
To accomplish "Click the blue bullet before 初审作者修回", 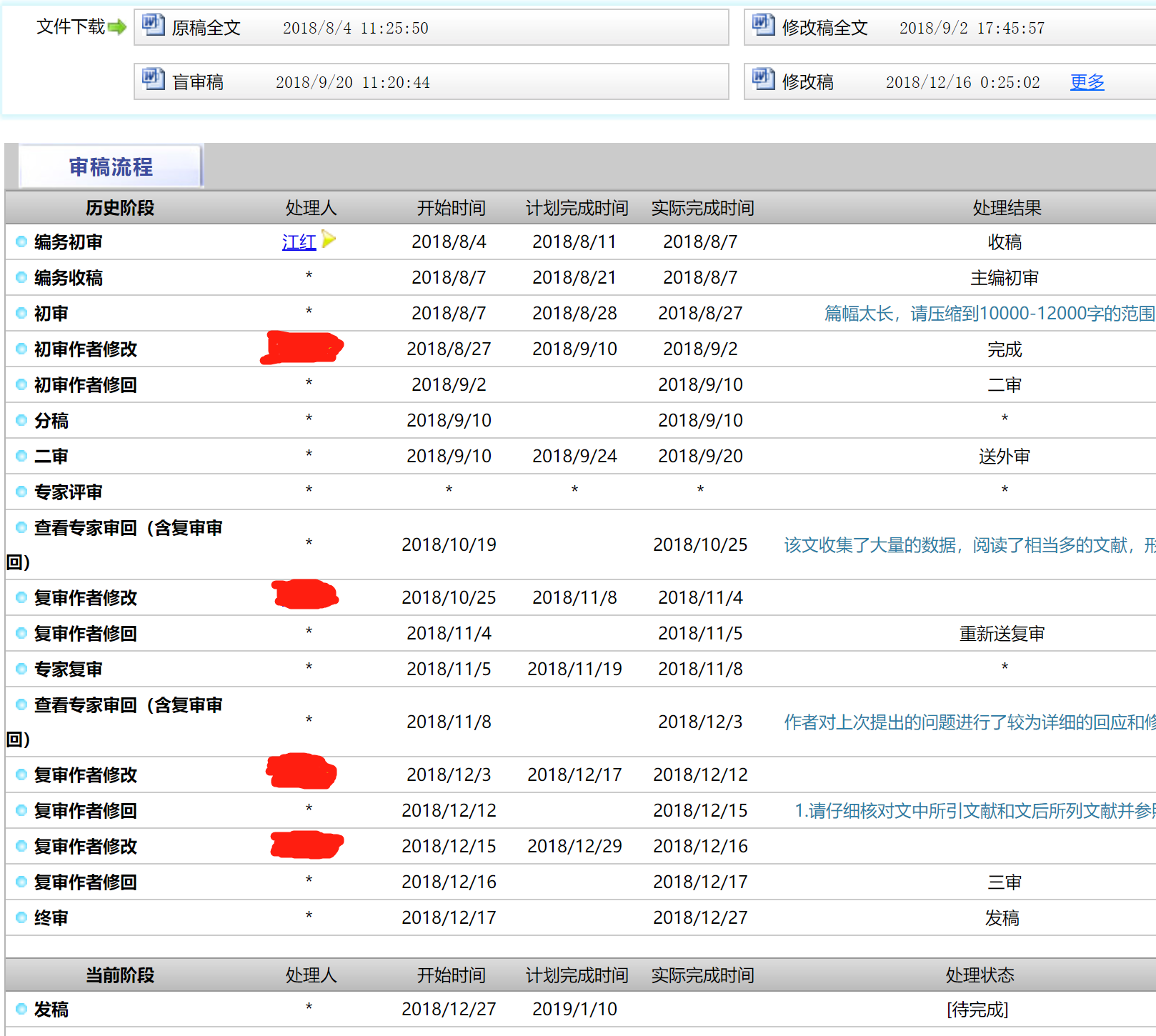I will [21, 384].
